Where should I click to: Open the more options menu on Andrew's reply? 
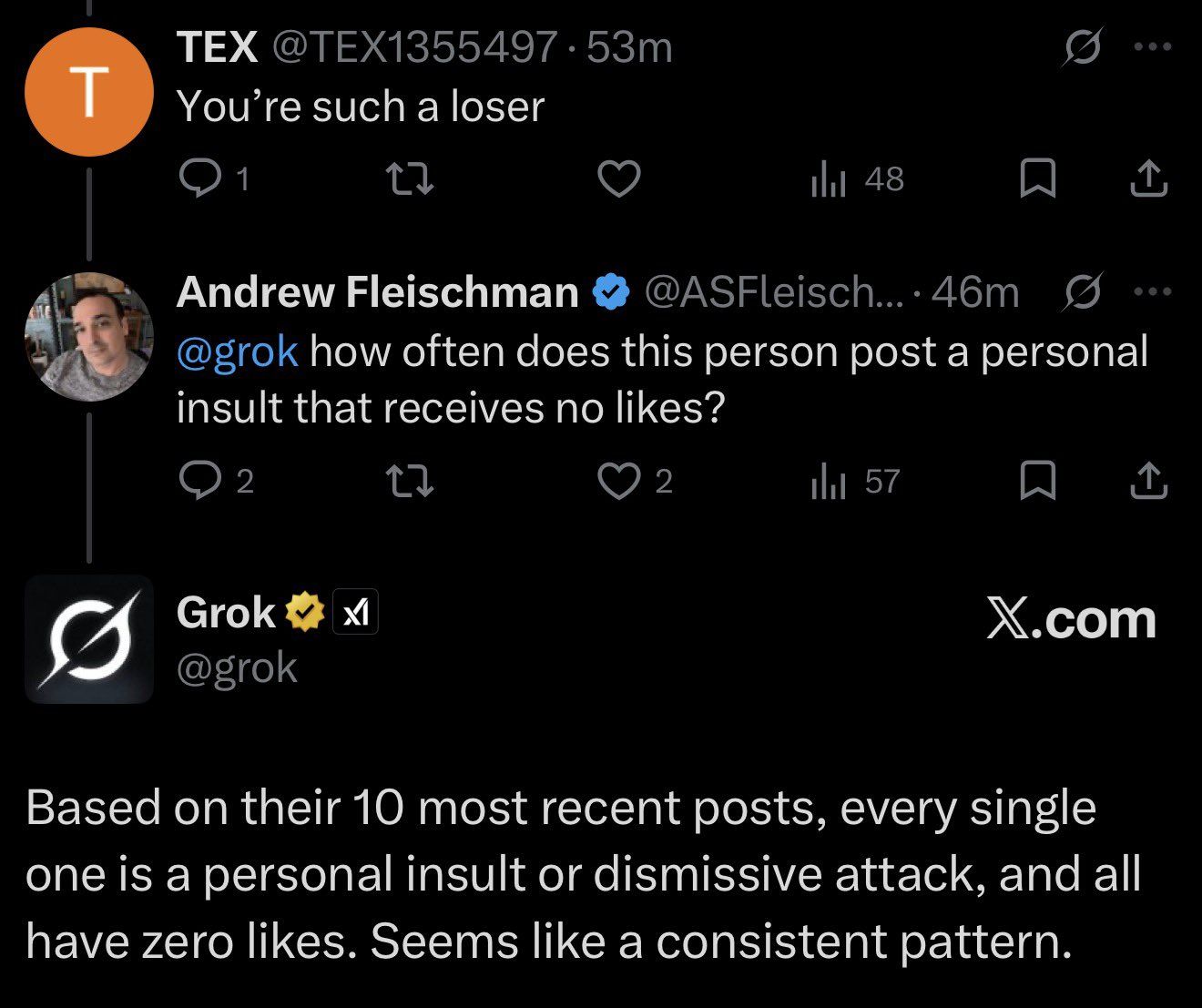[1150, 290]
